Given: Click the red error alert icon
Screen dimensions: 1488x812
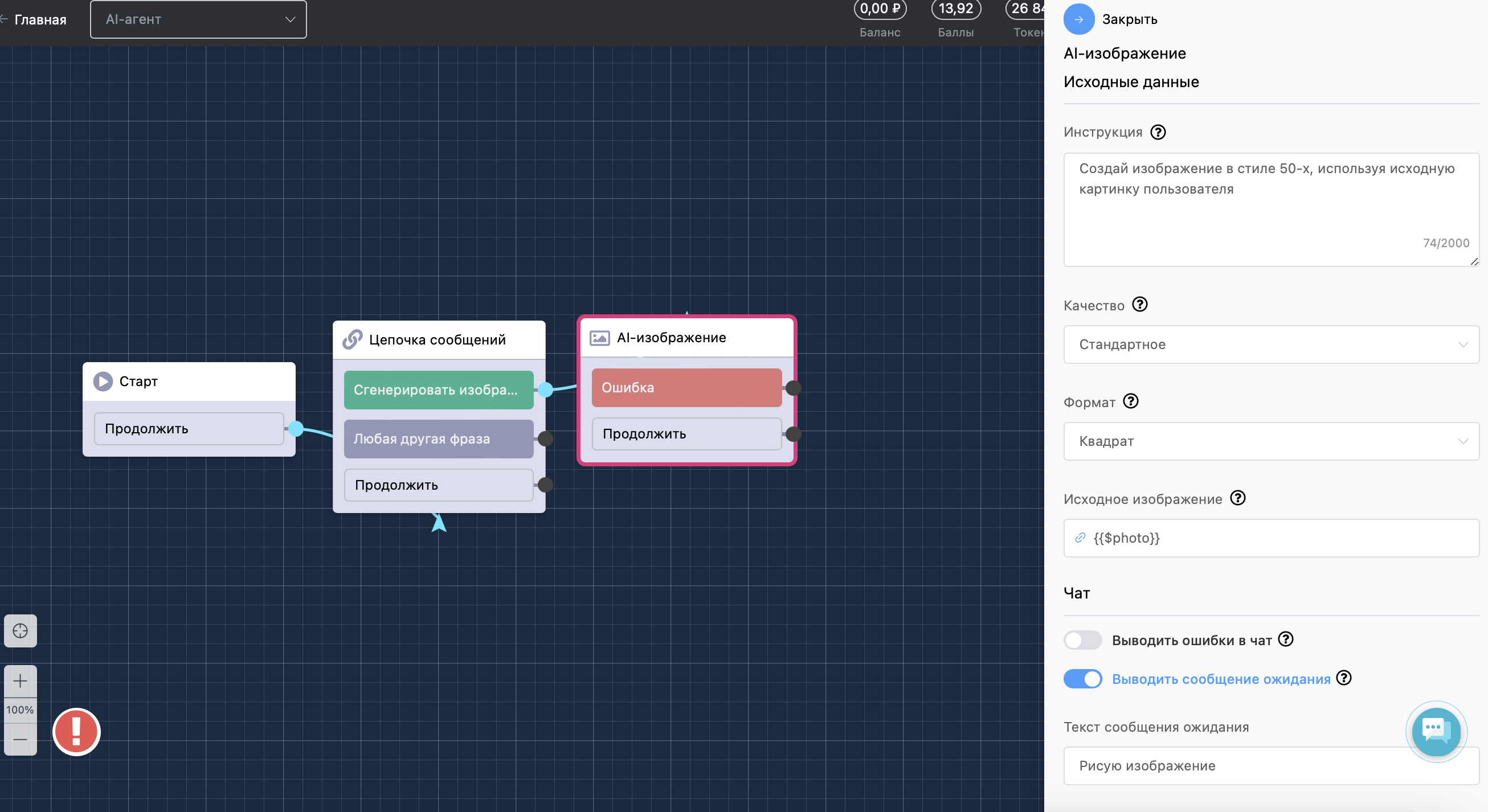Looking at the screenshot, I should (76, 732).
